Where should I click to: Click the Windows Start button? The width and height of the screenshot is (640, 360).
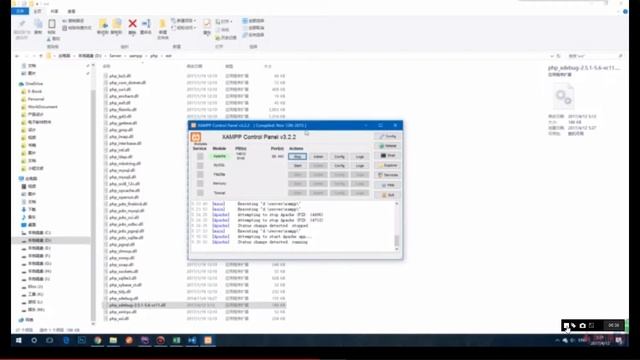(18, 340)
